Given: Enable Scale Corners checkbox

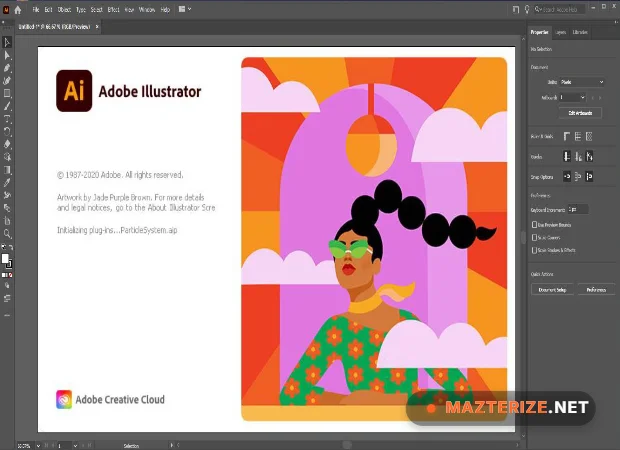Looking at the screenshot, I should [x=534, y=238].
